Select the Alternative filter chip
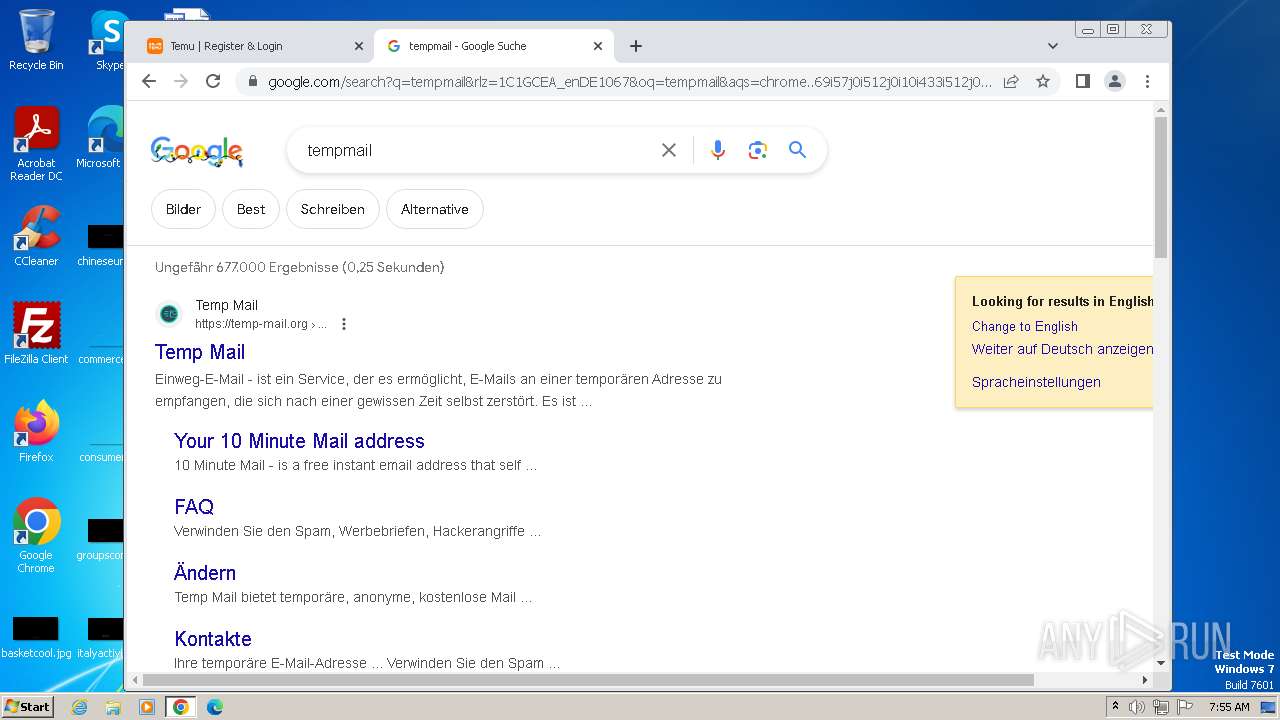Viewport: 1280px width, 720px height. point(435,209)
